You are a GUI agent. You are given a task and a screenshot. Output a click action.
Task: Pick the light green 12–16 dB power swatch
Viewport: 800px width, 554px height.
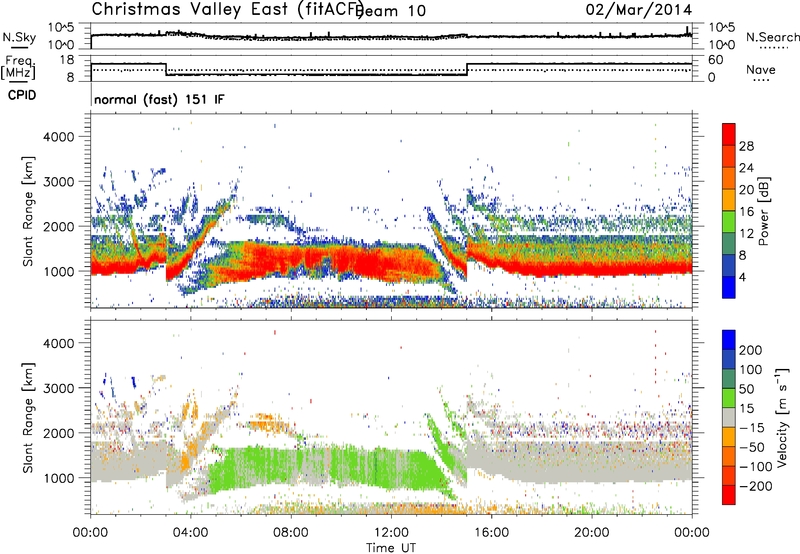729,222
